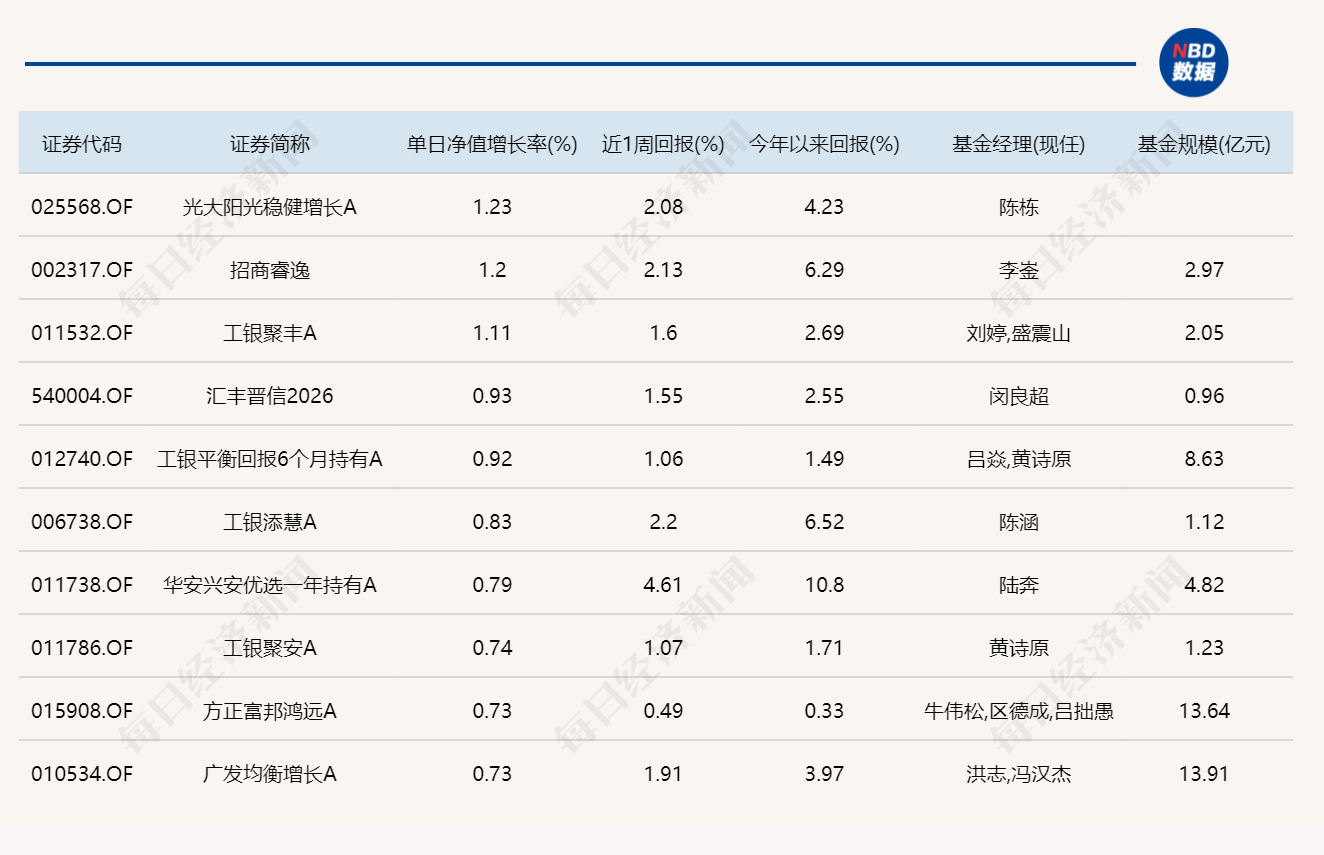The width and height of the screenshot is (1324, 855).
Task: Sort by 近1周回报(%) column
Action: pyautogui.click(x=661, y=142)
